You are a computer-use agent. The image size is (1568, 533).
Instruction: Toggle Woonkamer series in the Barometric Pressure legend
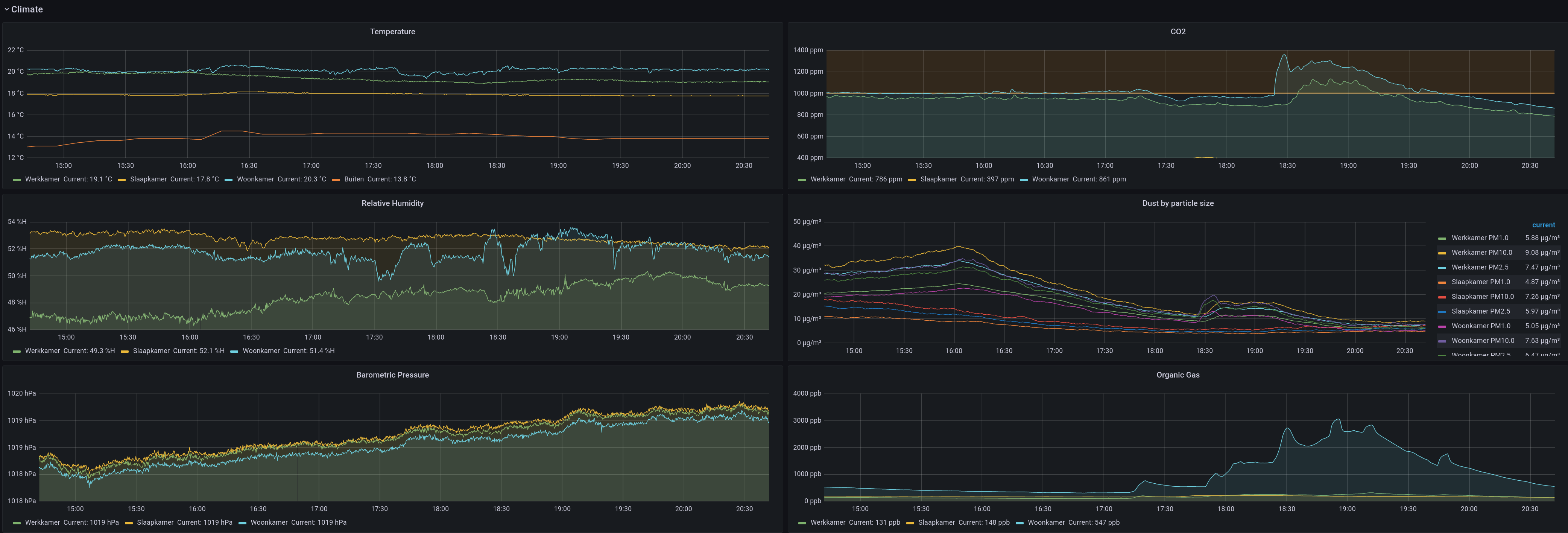pos(269,522)
